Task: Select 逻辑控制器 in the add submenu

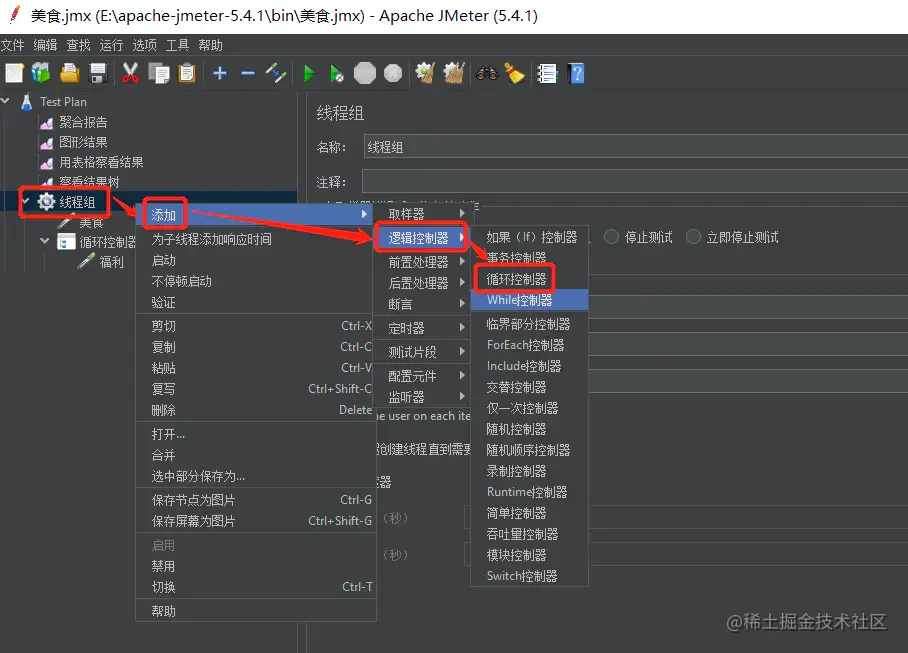Action: click(x=424, y=238)
